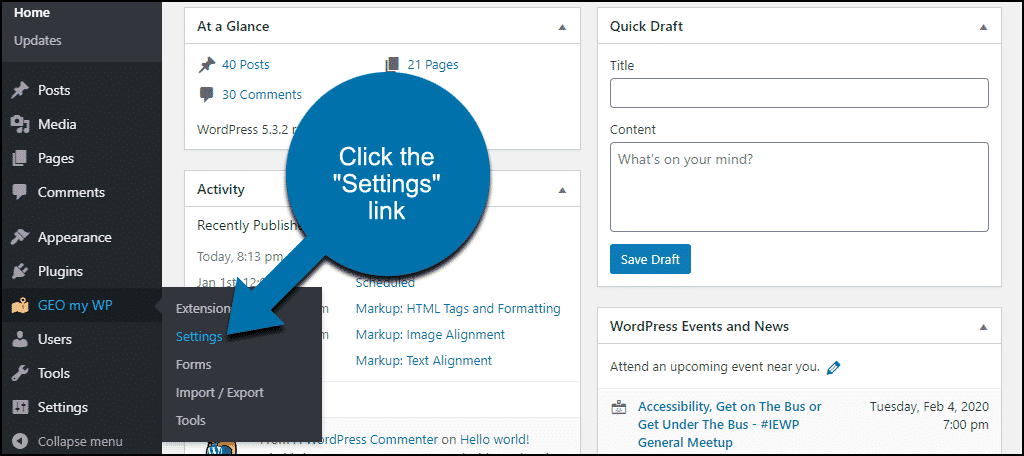Click the Users person icon
The height and width of the screenshot is (456, 1024).
[20, 339]
